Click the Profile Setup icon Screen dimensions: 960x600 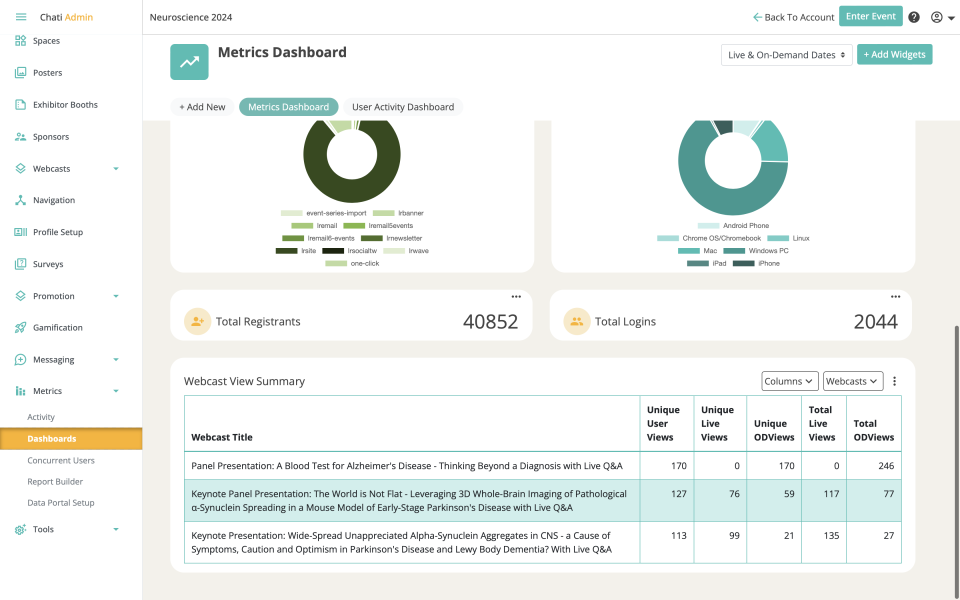click(x=21, y=232)
